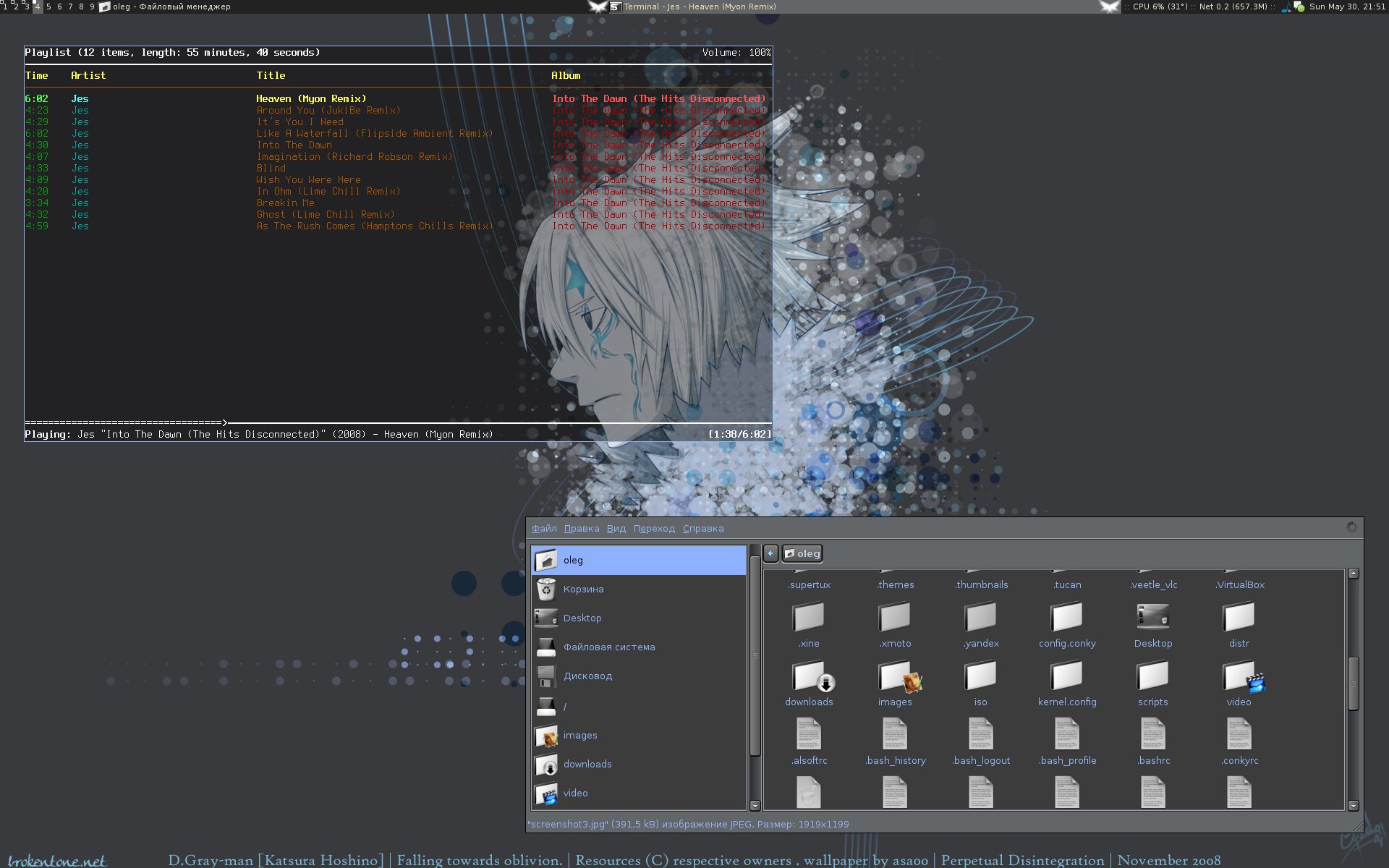1389x868 pixels.
Task: Open the .xine folder icon
Action: click(x=809, y=617)
